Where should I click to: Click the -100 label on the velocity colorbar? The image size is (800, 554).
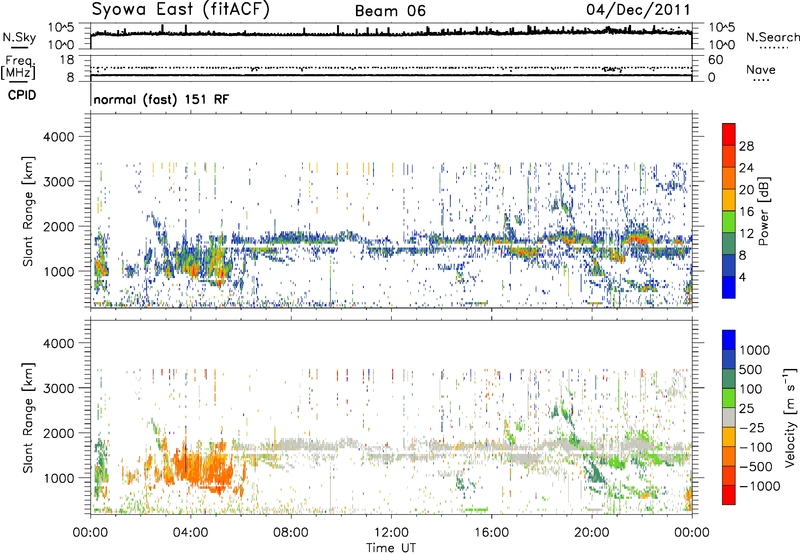756,447
